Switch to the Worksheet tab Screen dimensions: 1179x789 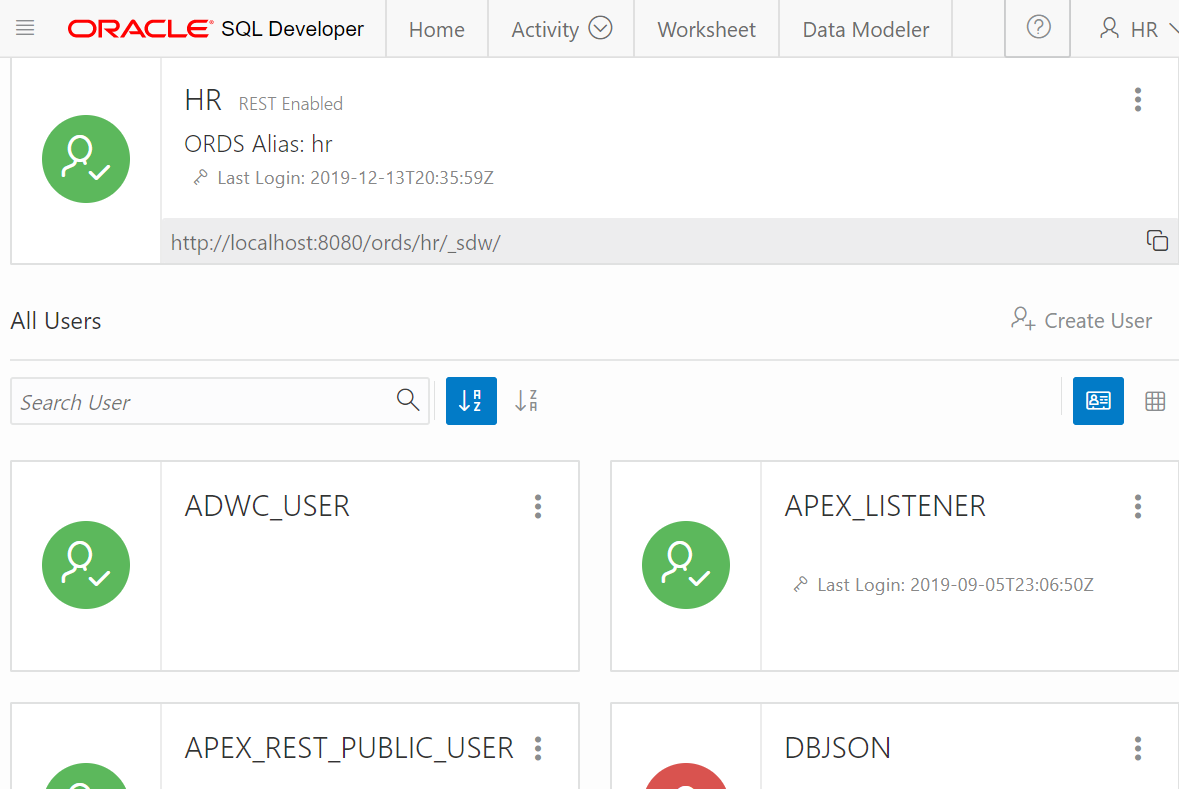(706, 29)
